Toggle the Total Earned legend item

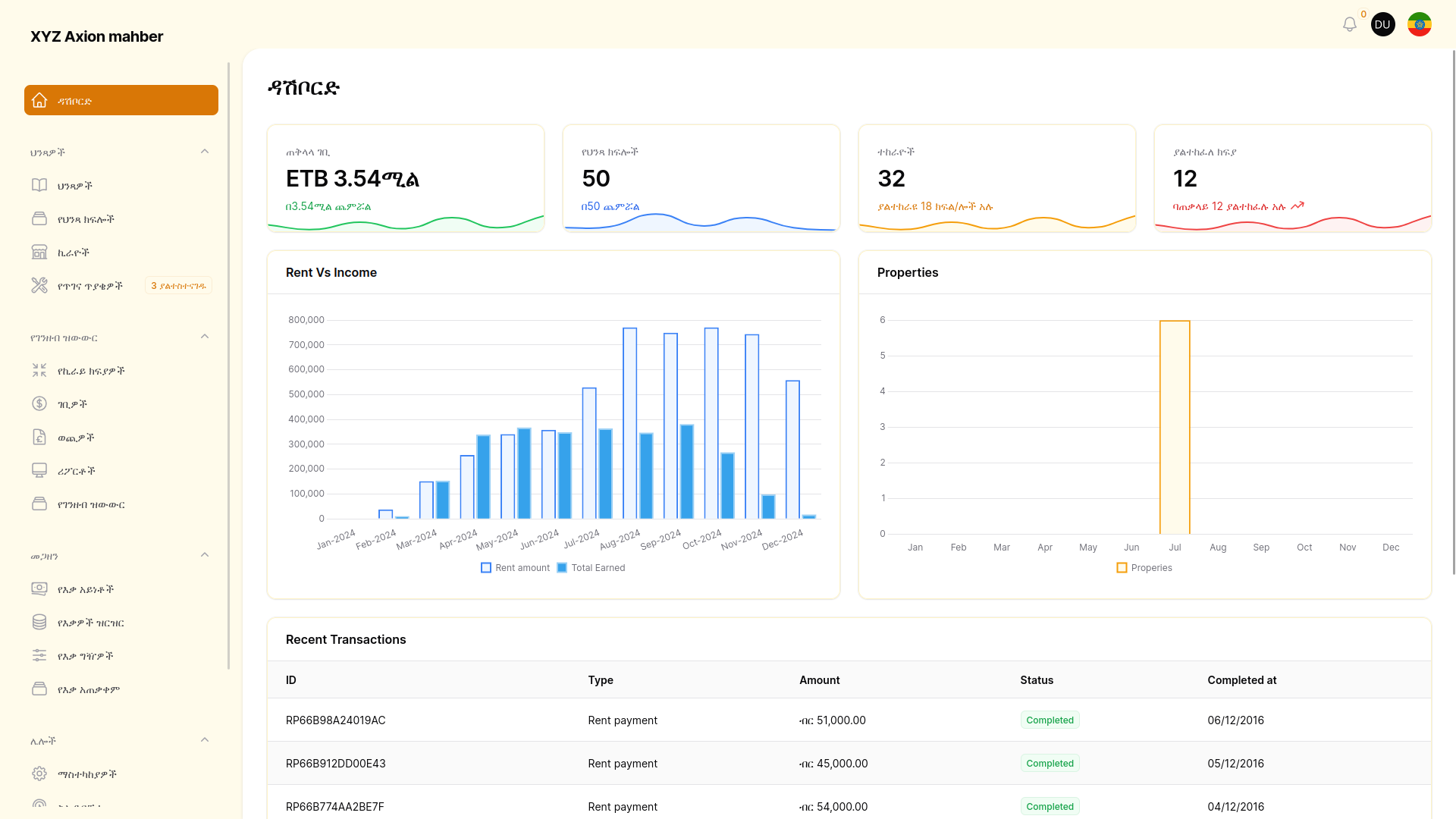tap(591, 567)
